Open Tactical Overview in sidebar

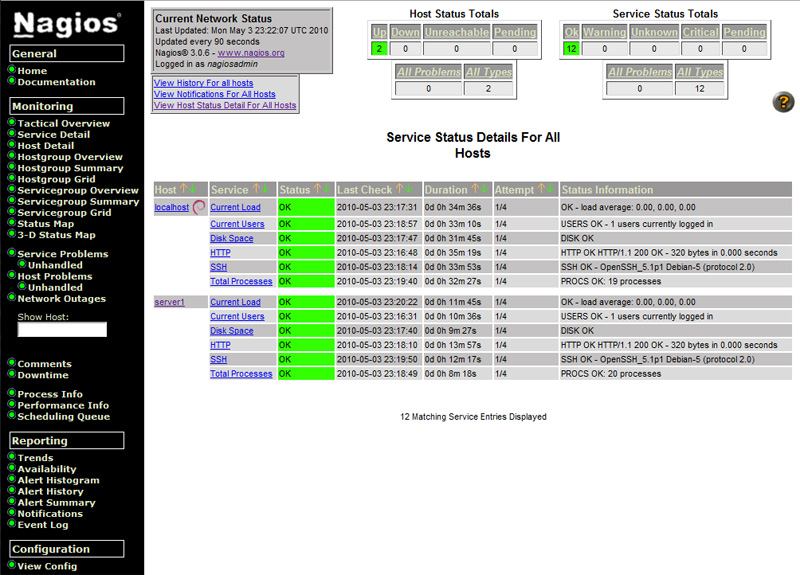tap(63, 123)
